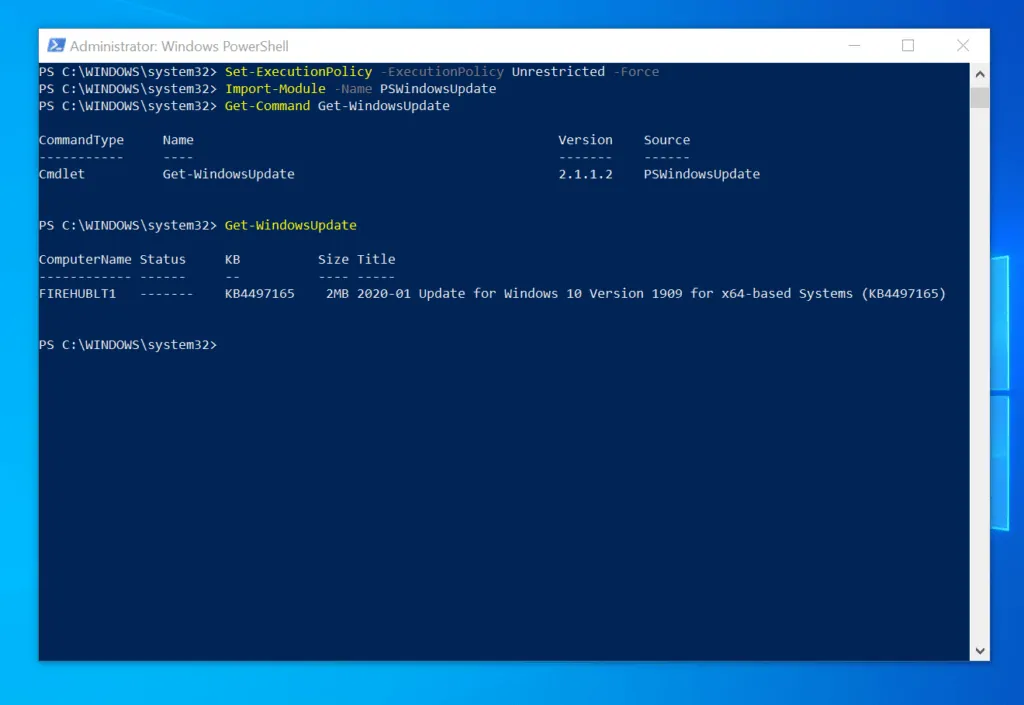Click the KB4497165 value in the KB column
The image size is (1024, 705).
[259, 293]
